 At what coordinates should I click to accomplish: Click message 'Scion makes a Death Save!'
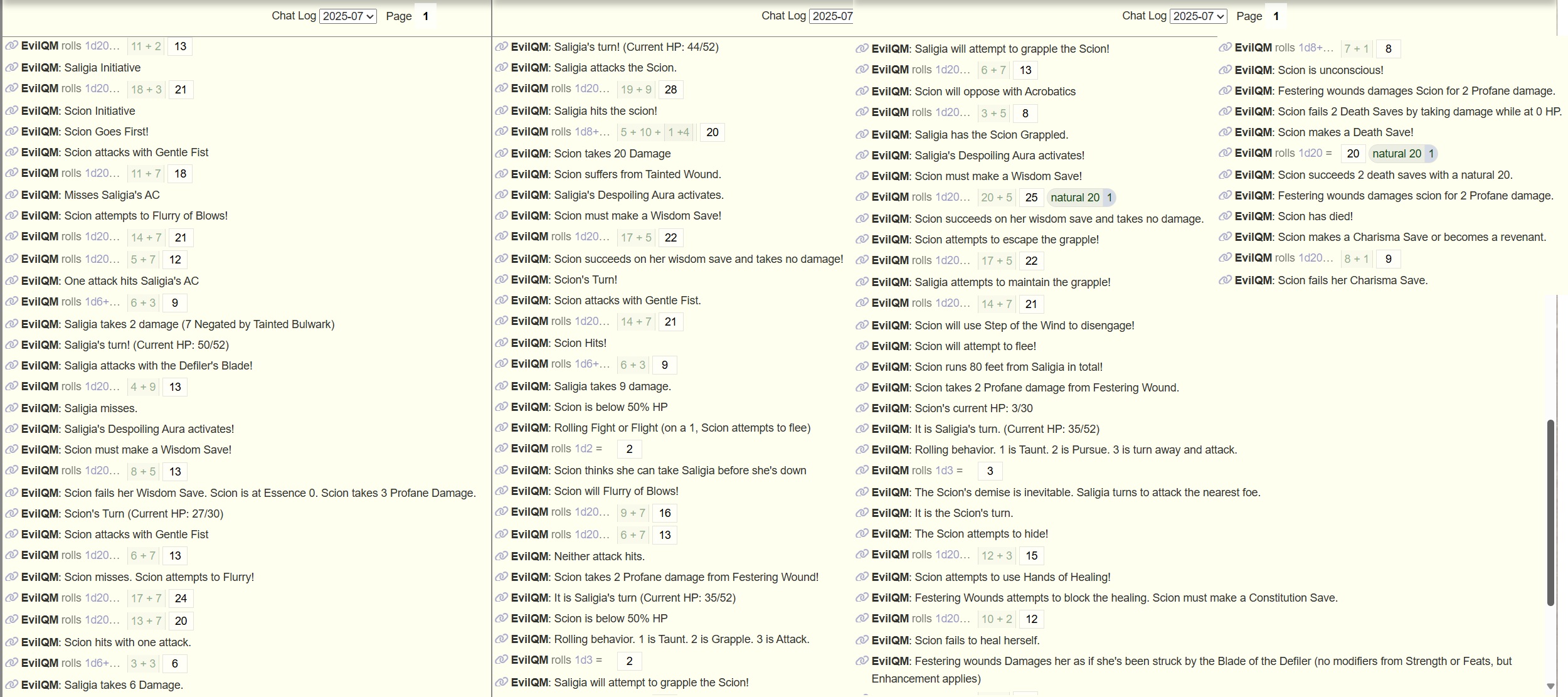point(1345,132)
